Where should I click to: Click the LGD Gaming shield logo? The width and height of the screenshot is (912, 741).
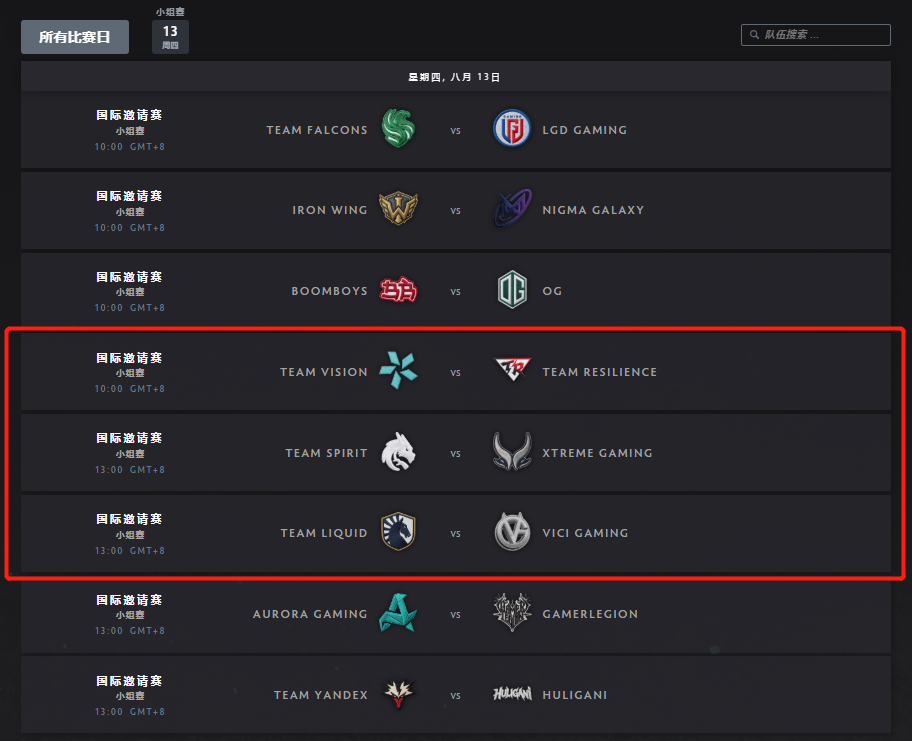coord(512,129)
